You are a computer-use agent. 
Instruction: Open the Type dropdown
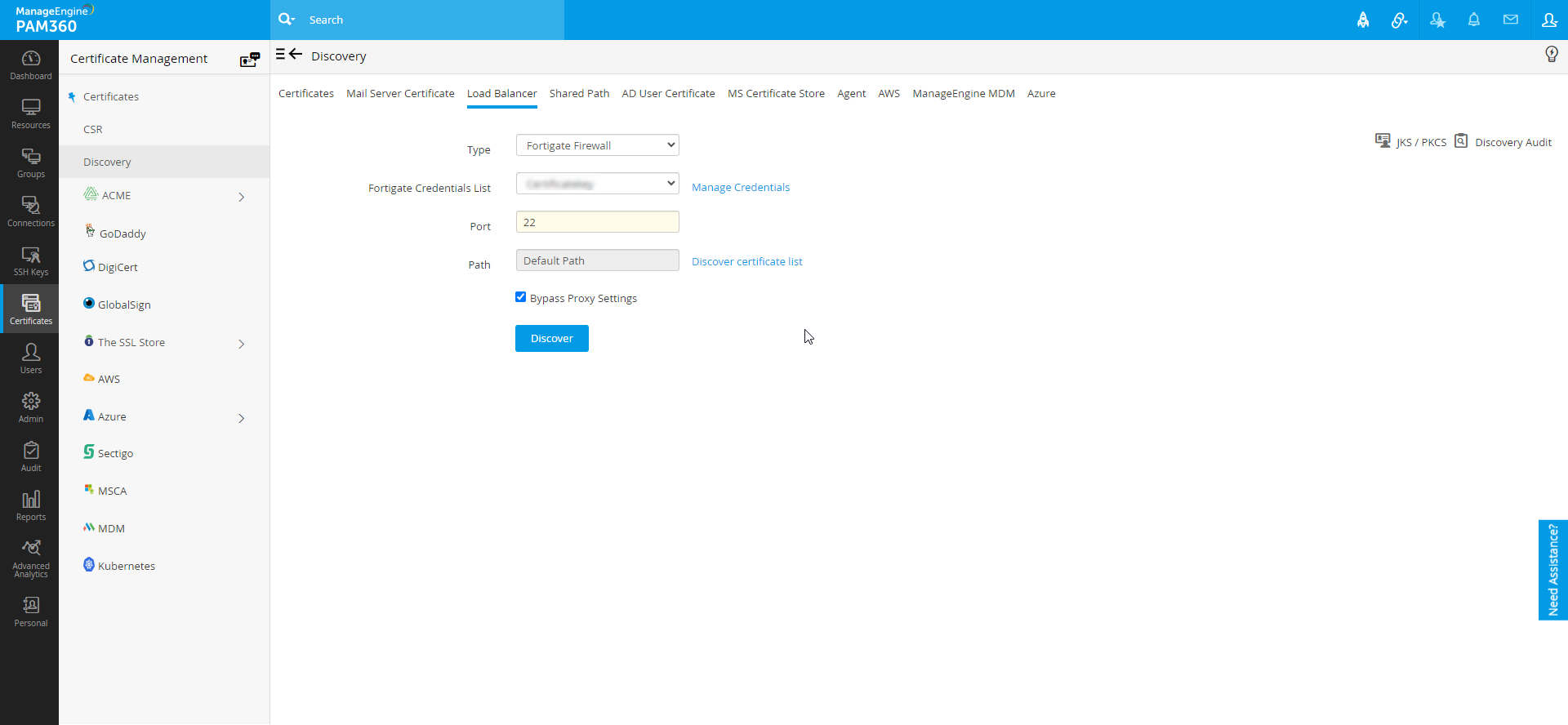598,145
